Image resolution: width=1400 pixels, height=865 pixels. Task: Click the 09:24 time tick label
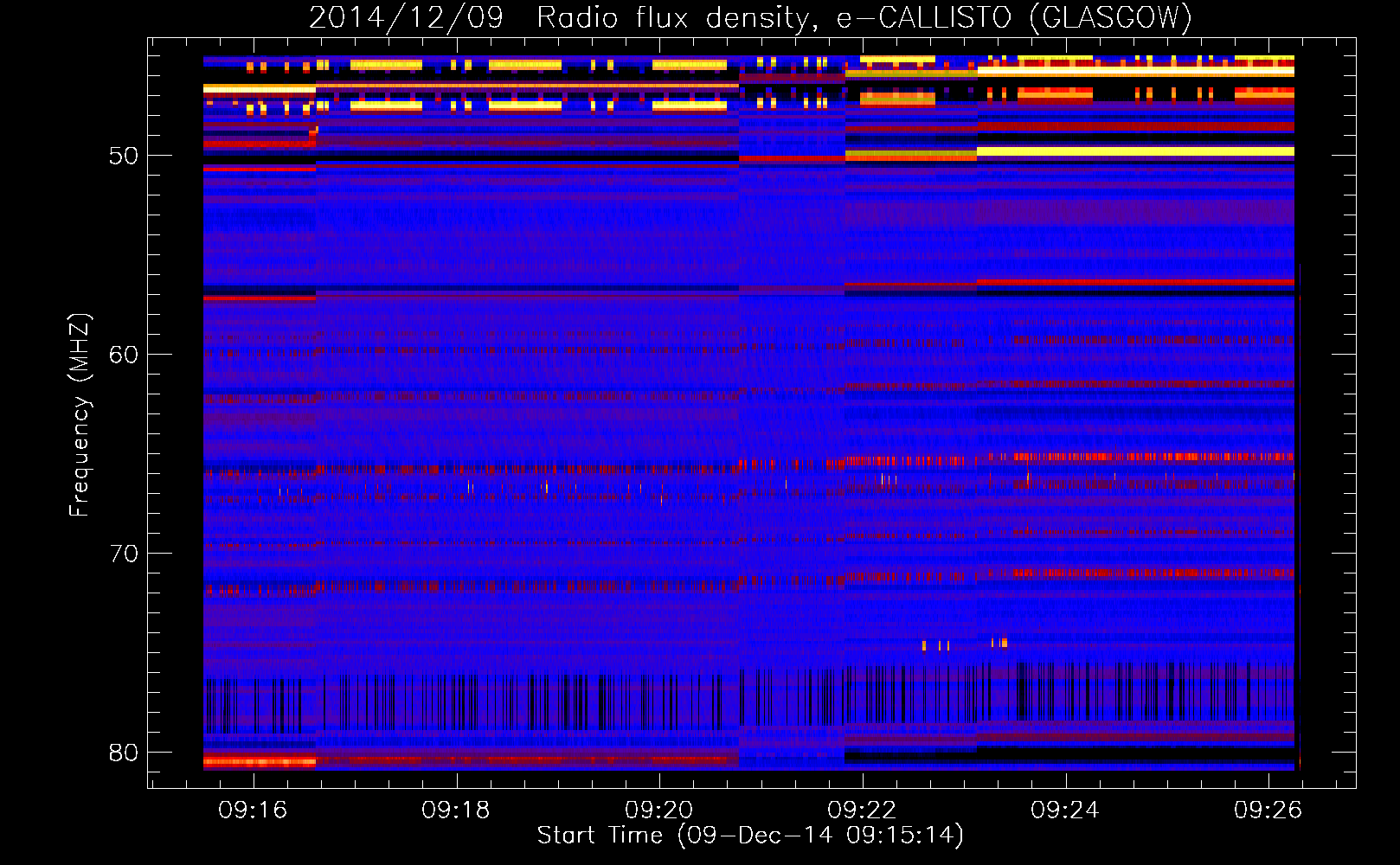point(1065,811)
